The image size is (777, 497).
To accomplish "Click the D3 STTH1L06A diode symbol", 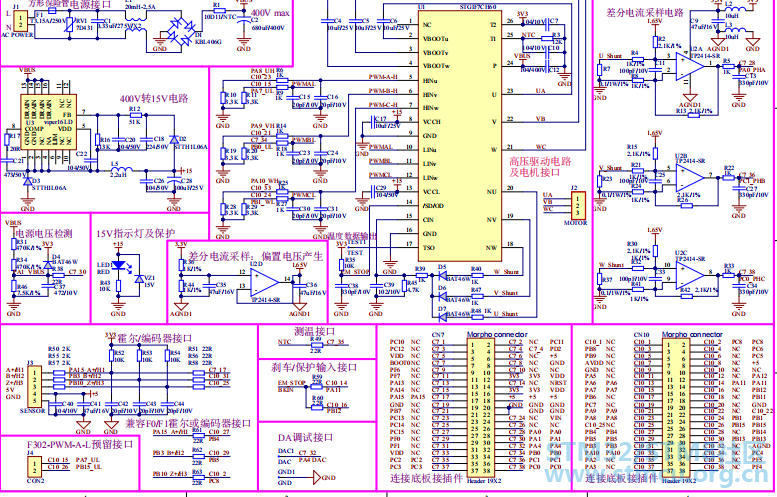I will 27,180.
